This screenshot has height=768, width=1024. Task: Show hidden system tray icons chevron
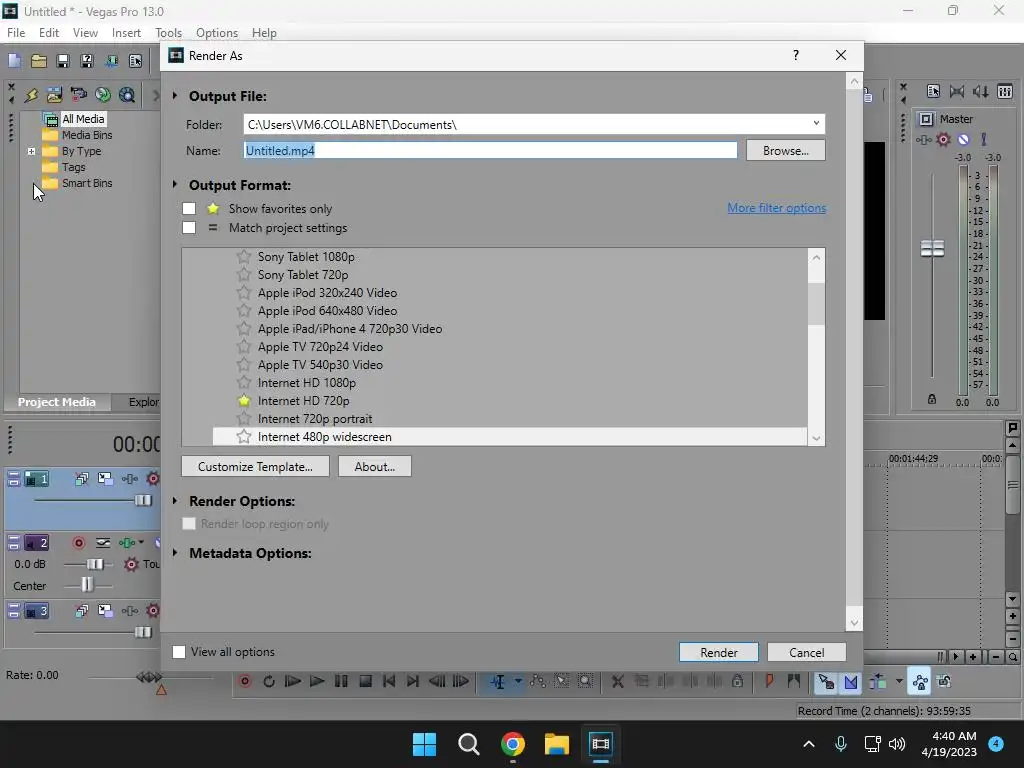(808, 744)
